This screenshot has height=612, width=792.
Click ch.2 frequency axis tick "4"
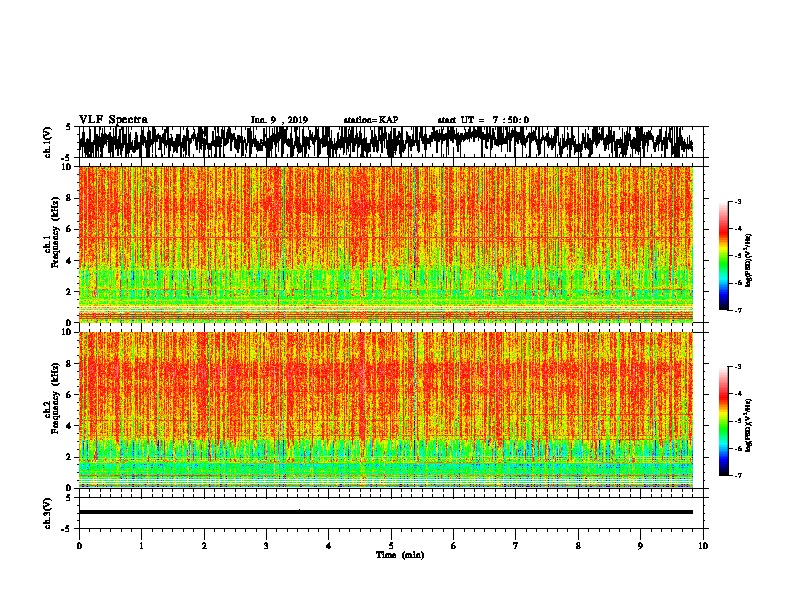click(x=69, y=426)
